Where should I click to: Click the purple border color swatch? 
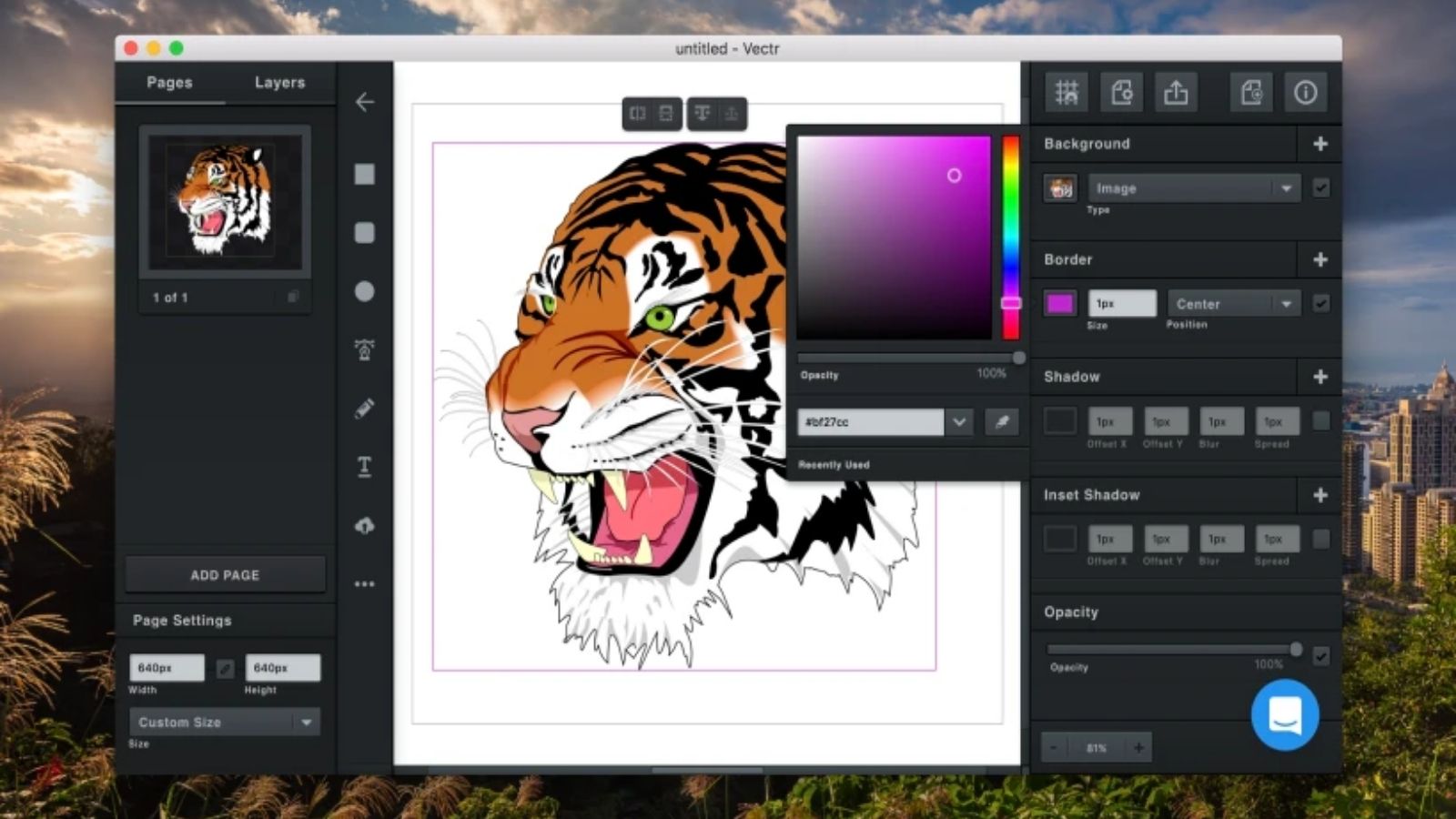click(1059, 303)
